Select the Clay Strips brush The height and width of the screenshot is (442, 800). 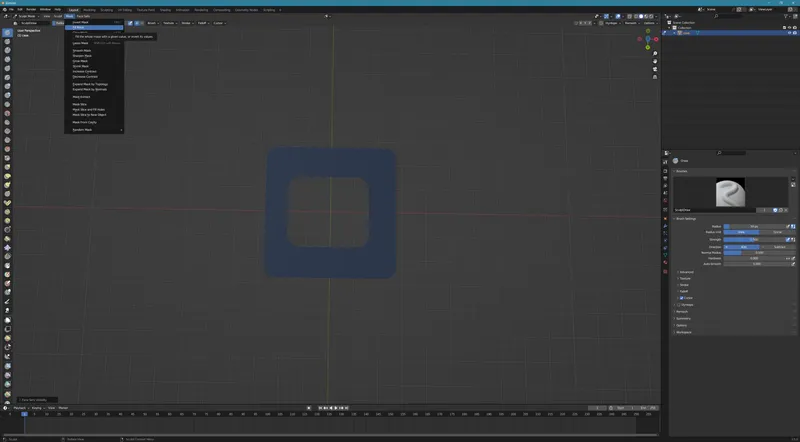pos(7,60)
